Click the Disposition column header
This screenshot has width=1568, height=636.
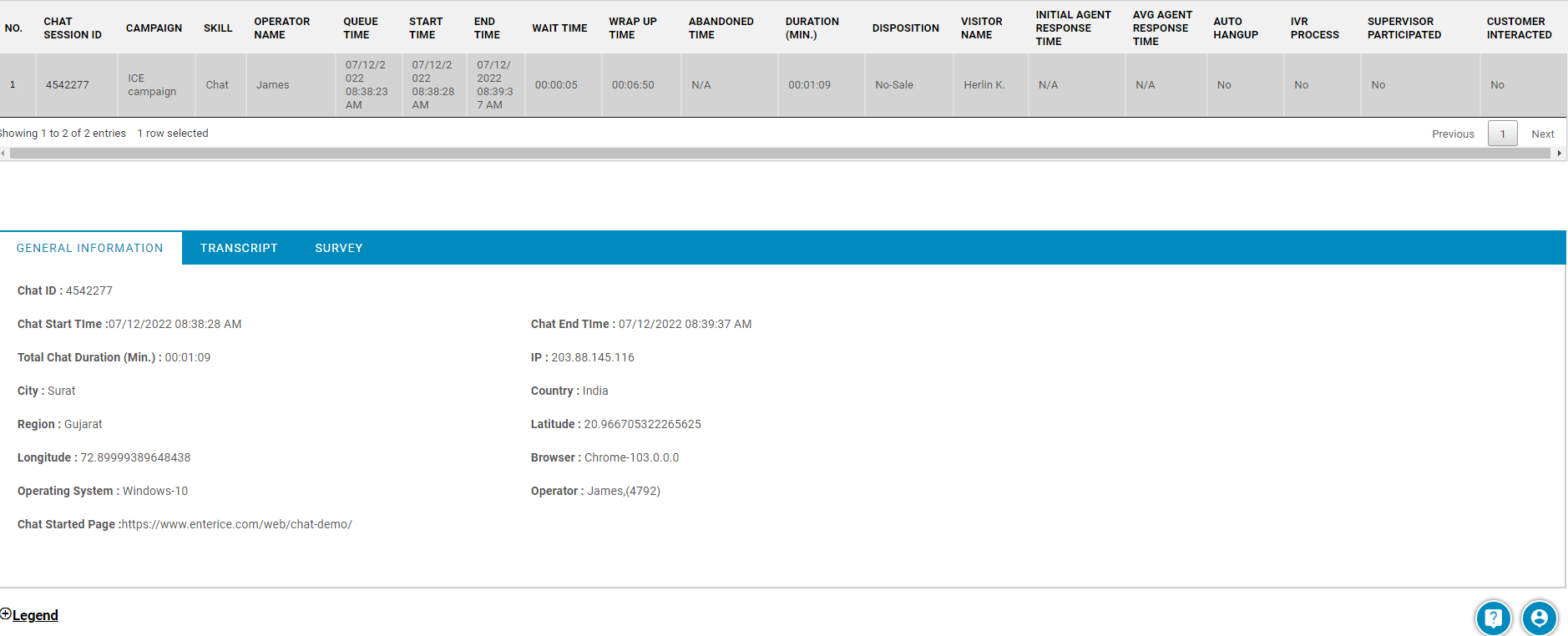905,28
